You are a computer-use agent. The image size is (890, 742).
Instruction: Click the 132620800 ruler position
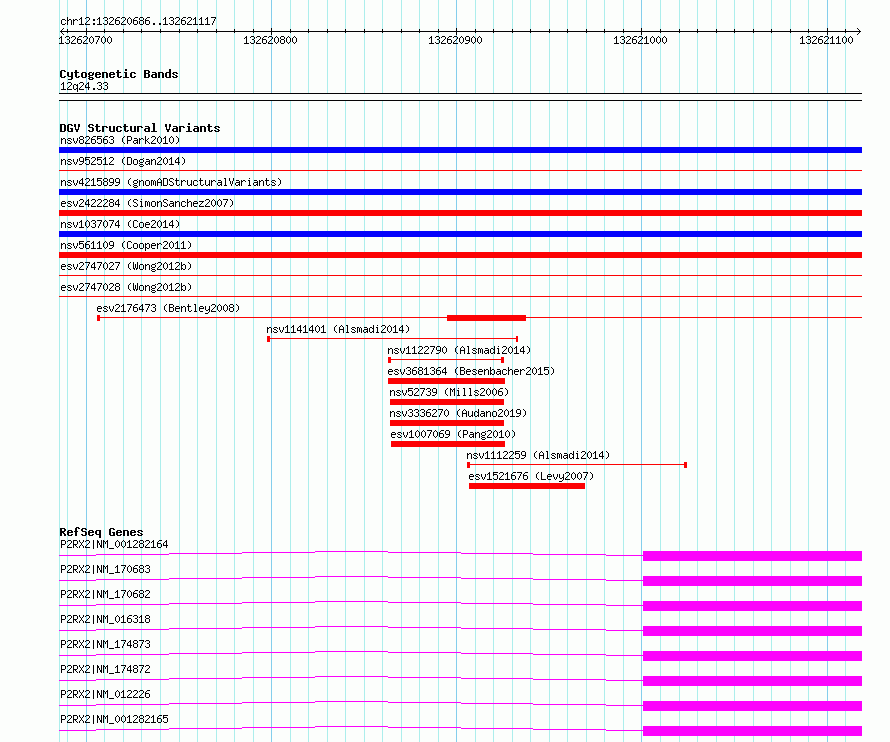click(x=270, y=40)
